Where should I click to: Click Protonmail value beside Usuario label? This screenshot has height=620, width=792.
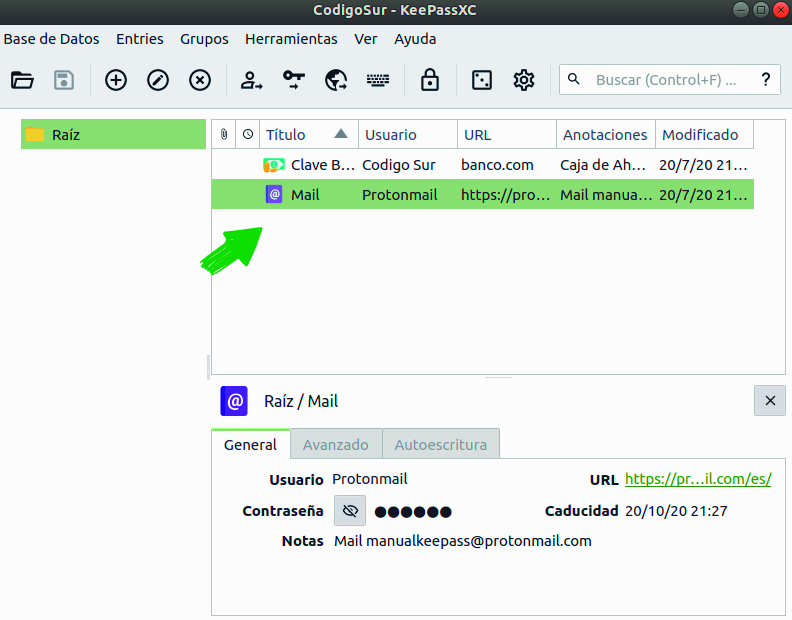click(370, 479)
